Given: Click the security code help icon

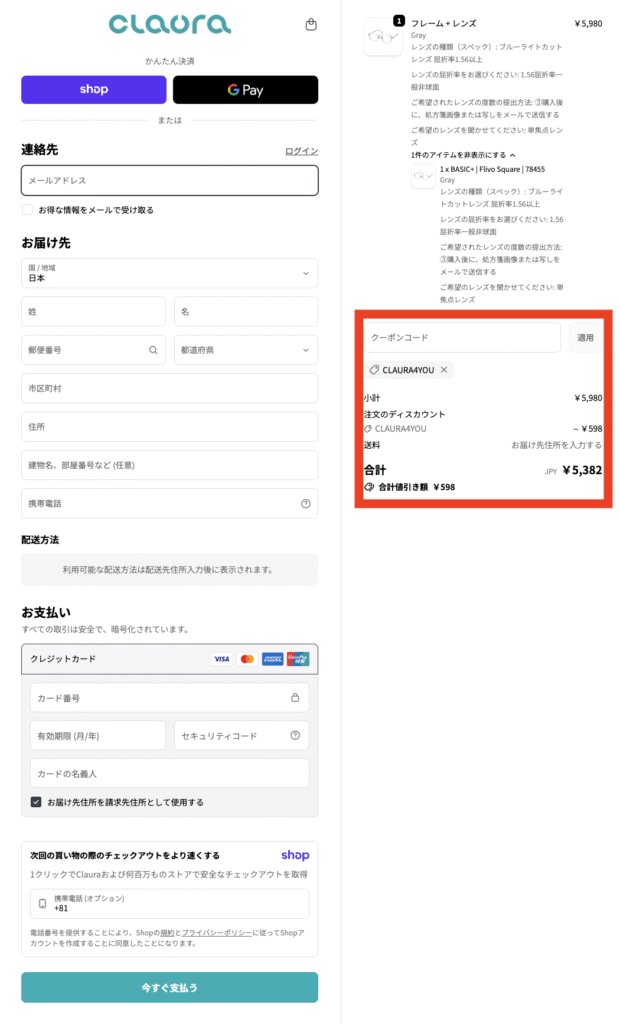Looking at the screenshot, I should (x=295, y=736).
